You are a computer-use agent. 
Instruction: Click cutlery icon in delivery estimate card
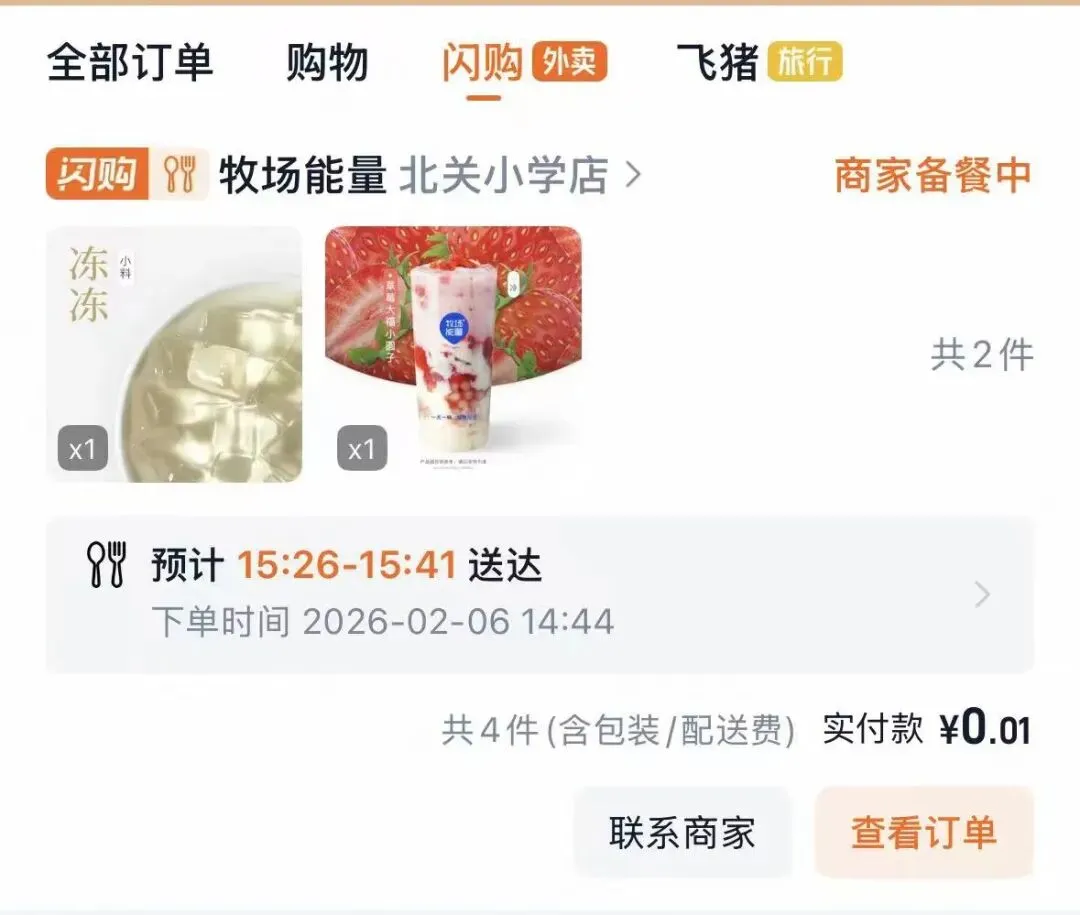107,564
